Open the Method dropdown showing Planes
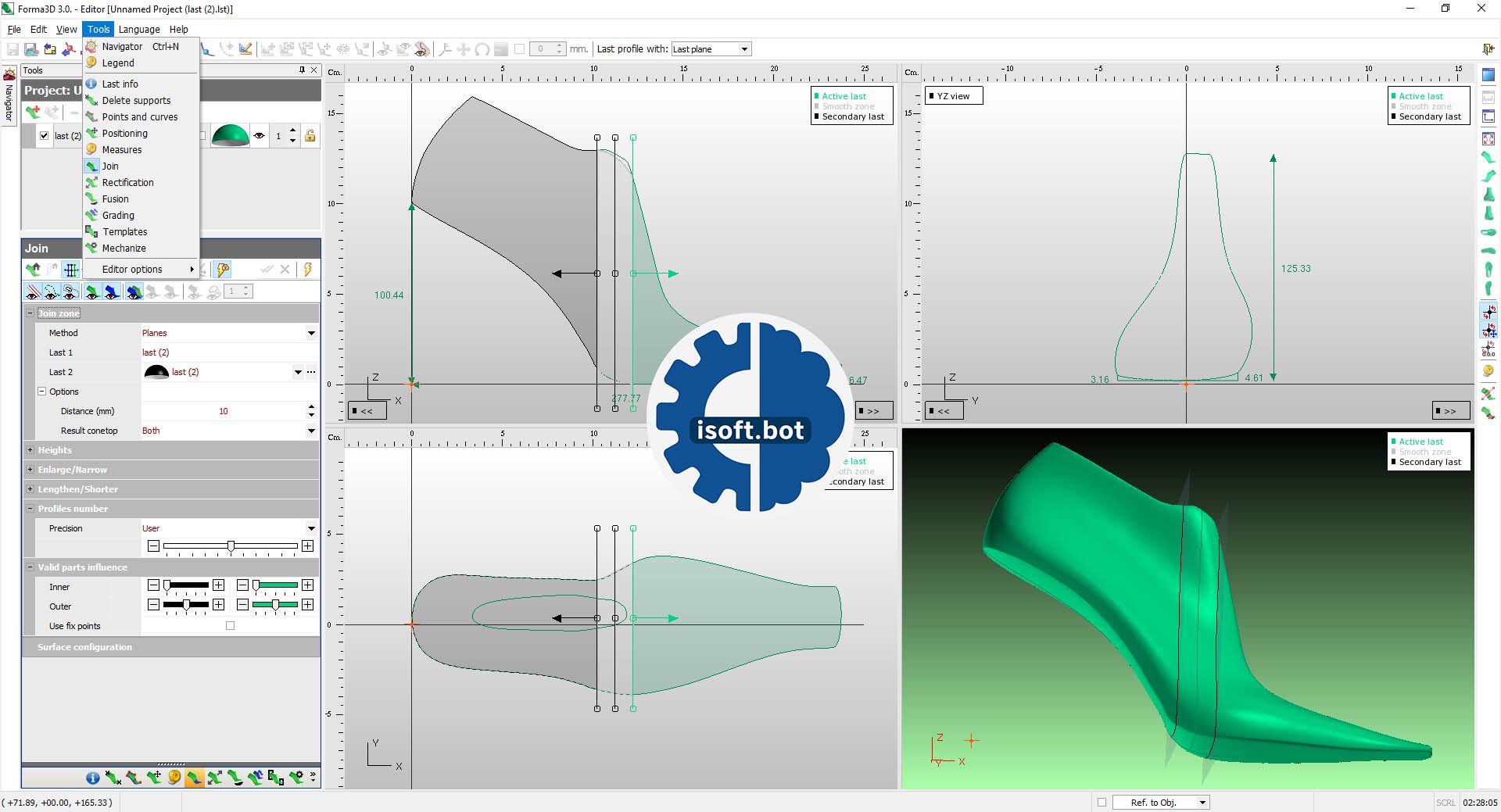Image resolution: width=1501 pixels, height=812 pixels. [x=311, y=333]
